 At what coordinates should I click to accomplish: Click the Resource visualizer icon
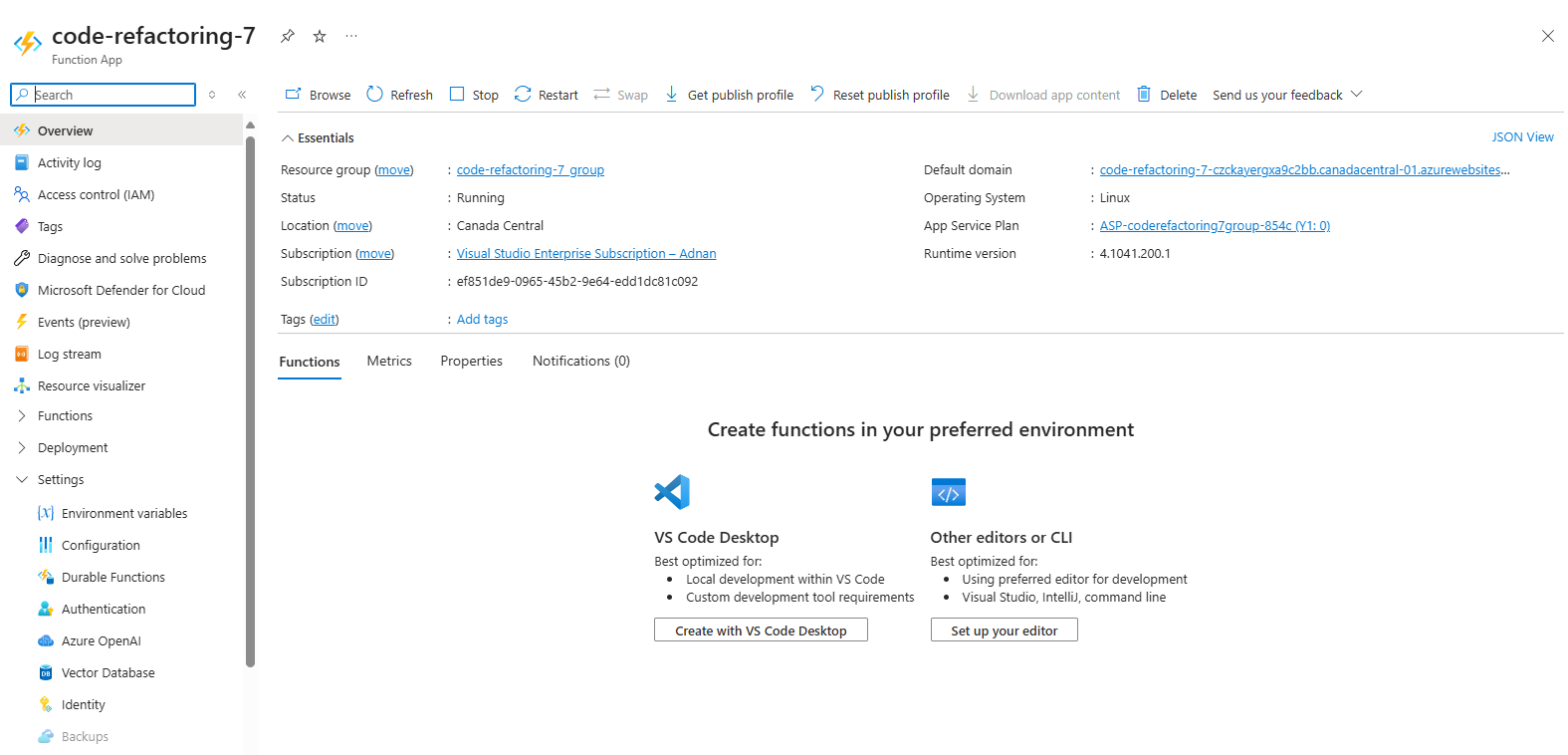coord(22,385)
